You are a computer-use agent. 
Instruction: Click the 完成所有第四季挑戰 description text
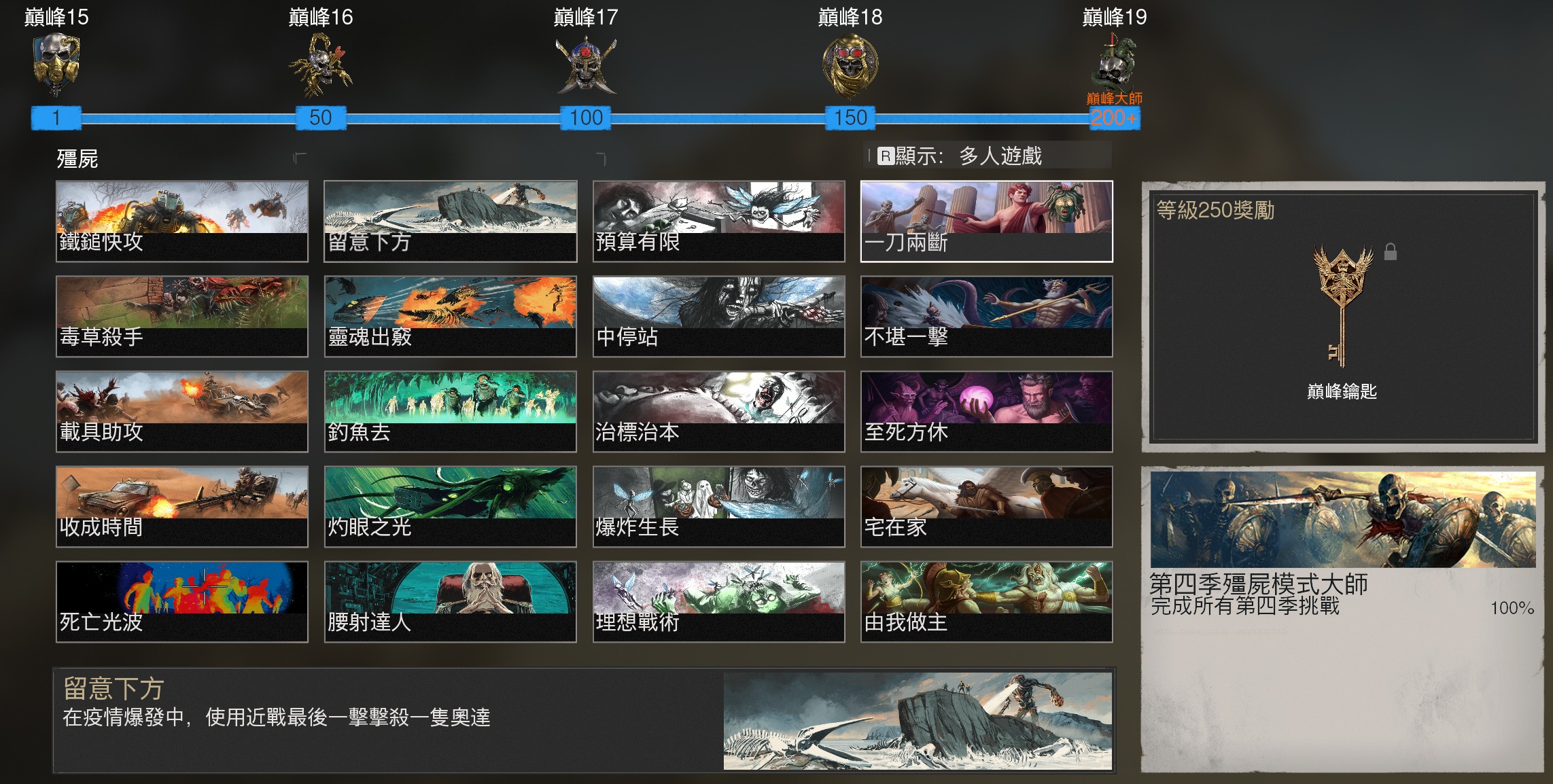(x=1244, y=605)
